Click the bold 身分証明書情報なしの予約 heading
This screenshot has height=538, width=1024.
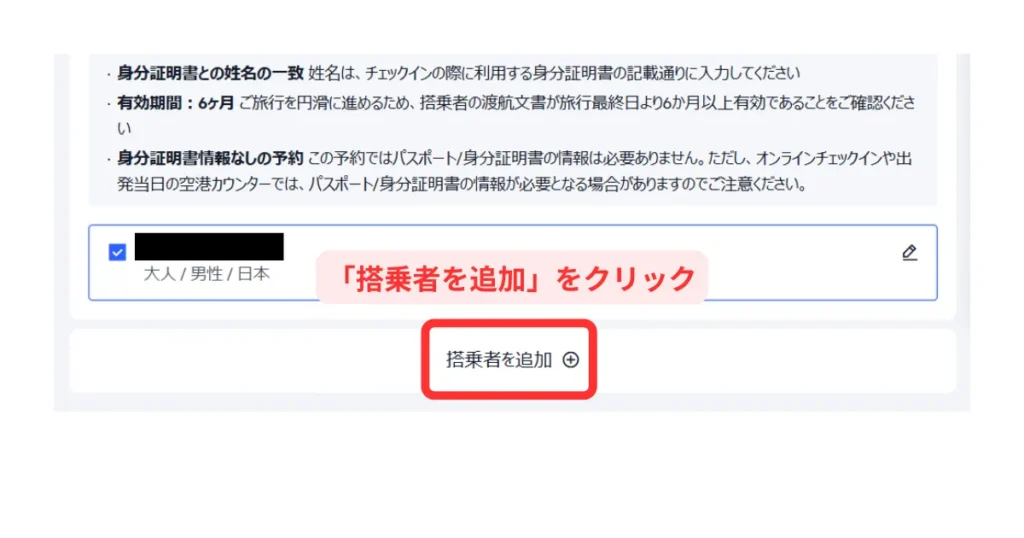pyautogui.click(x=210, y=158)
